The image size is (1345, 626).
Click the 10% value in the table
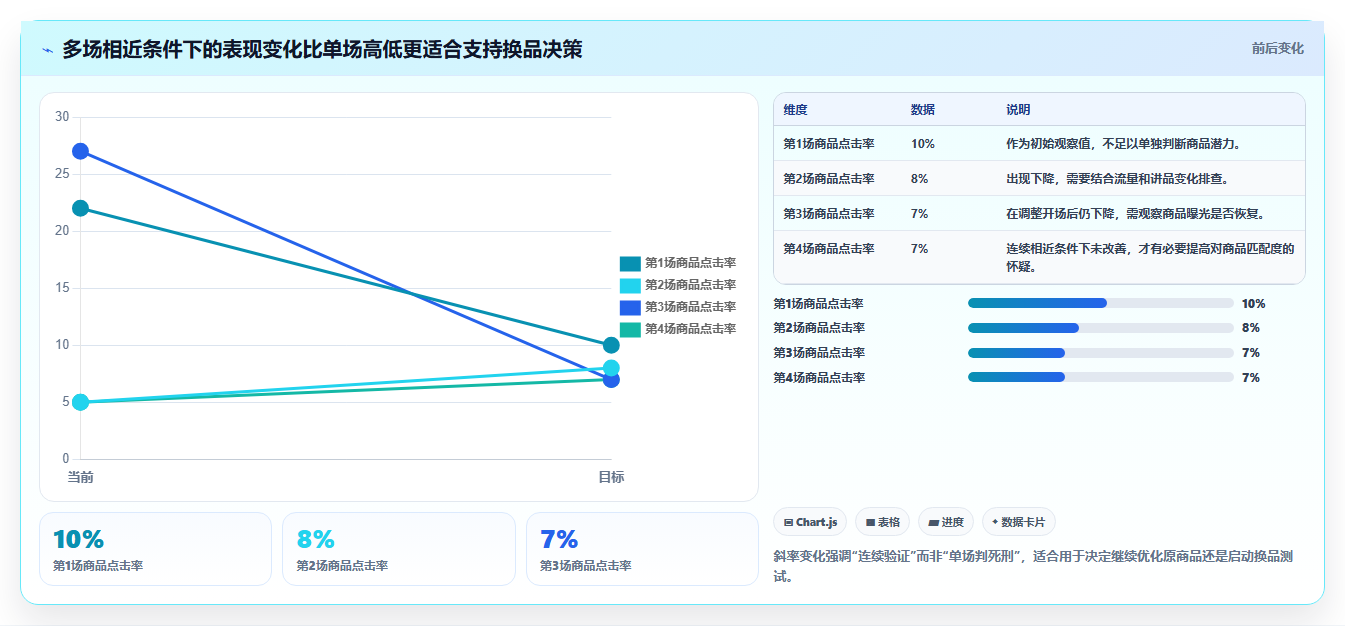922,143
